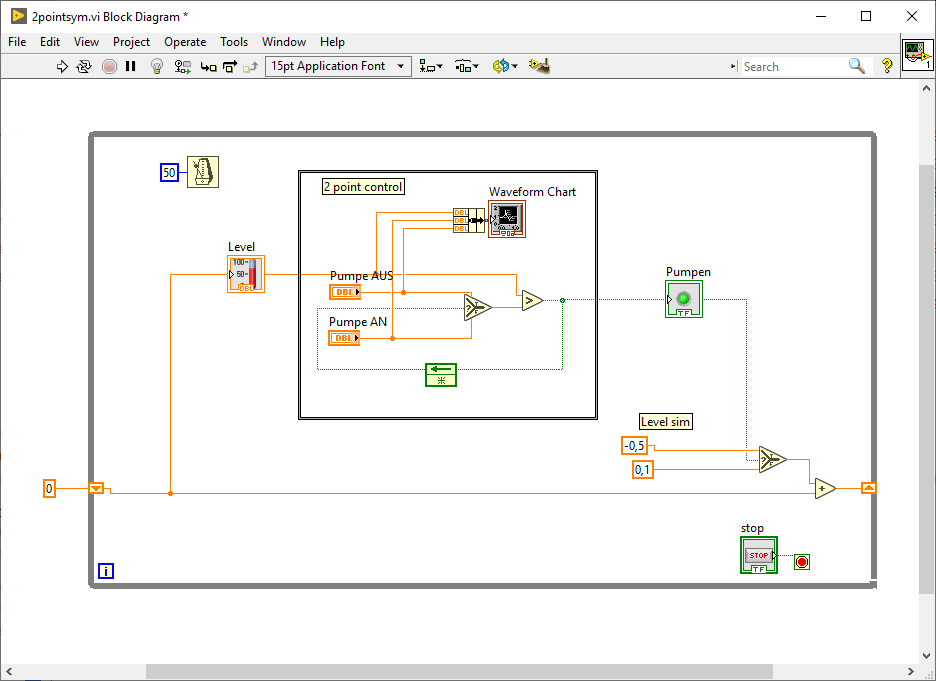Image resolution: width=936 pixels, height=681 pixels.
Task: Open the Tools menu
Action: 233,42
